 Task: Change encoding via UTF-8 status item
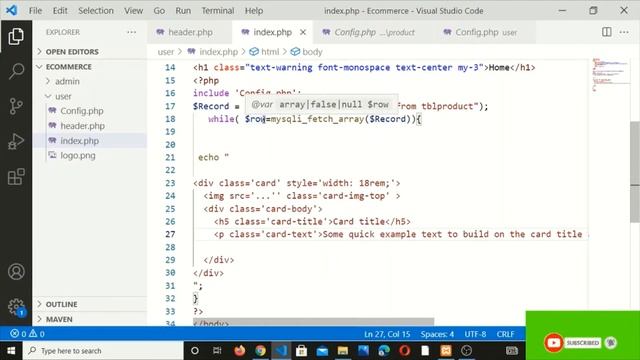tap(475, 334)
